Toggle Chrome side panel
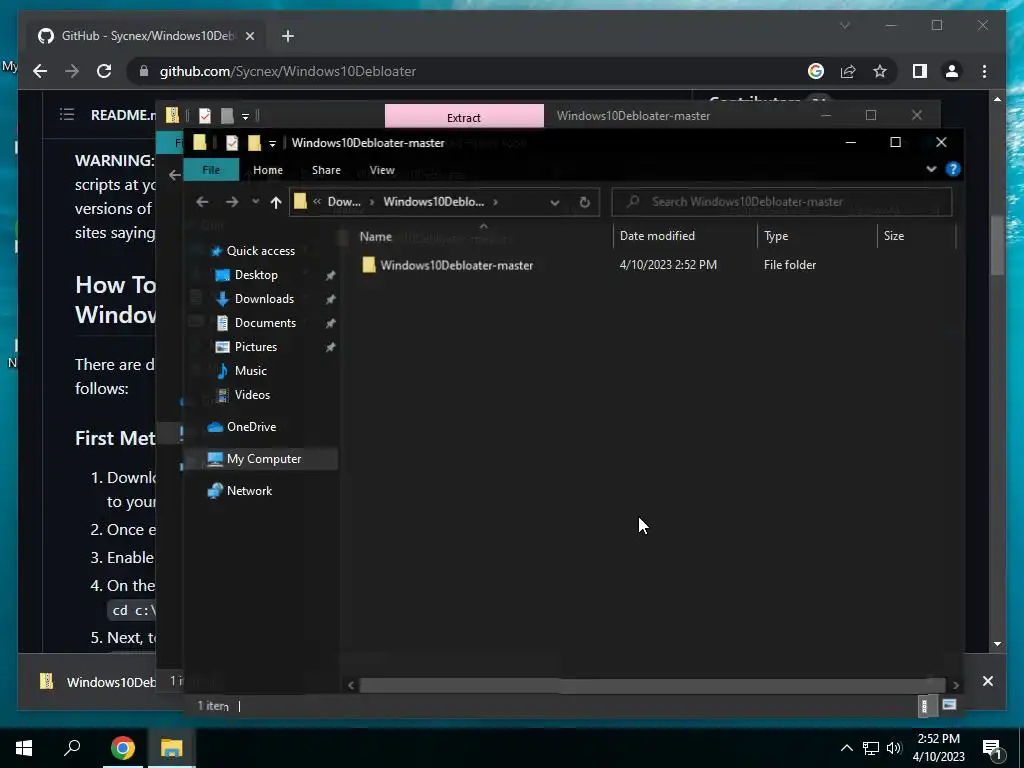 920,71
